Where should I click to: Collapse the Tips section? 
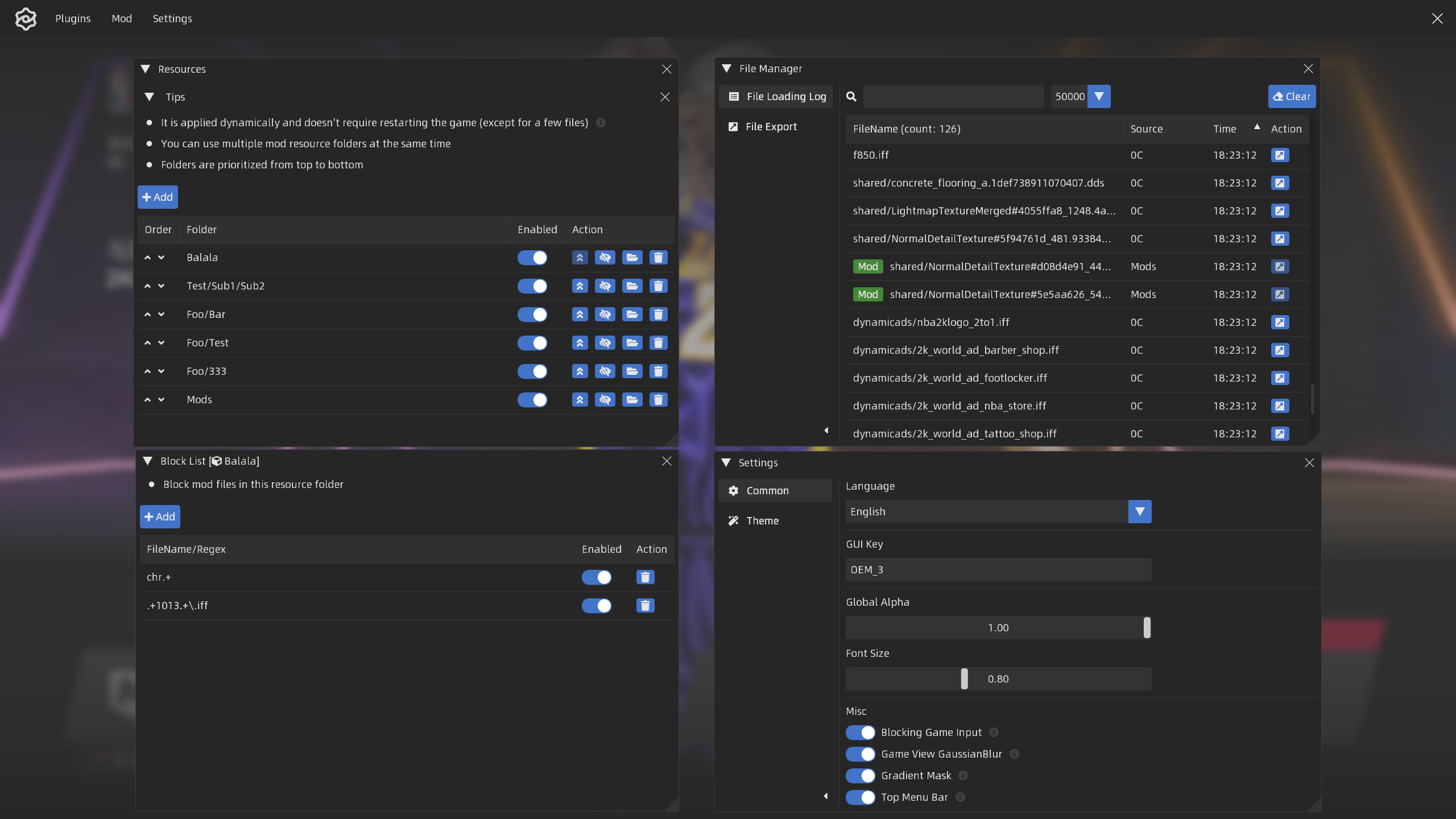click(150, 97)
